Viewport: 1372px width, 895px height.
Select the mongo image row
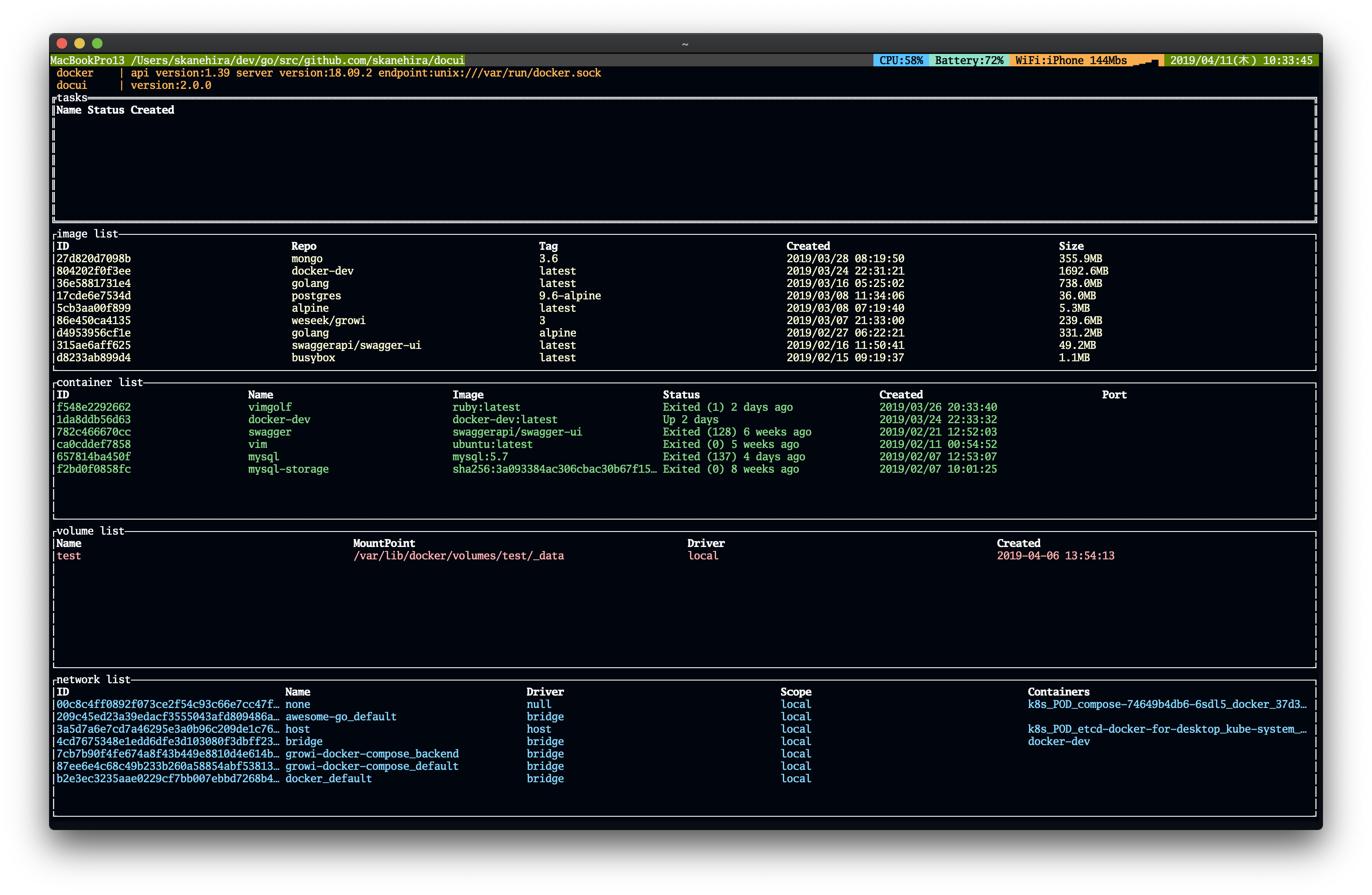click(307, 258)
